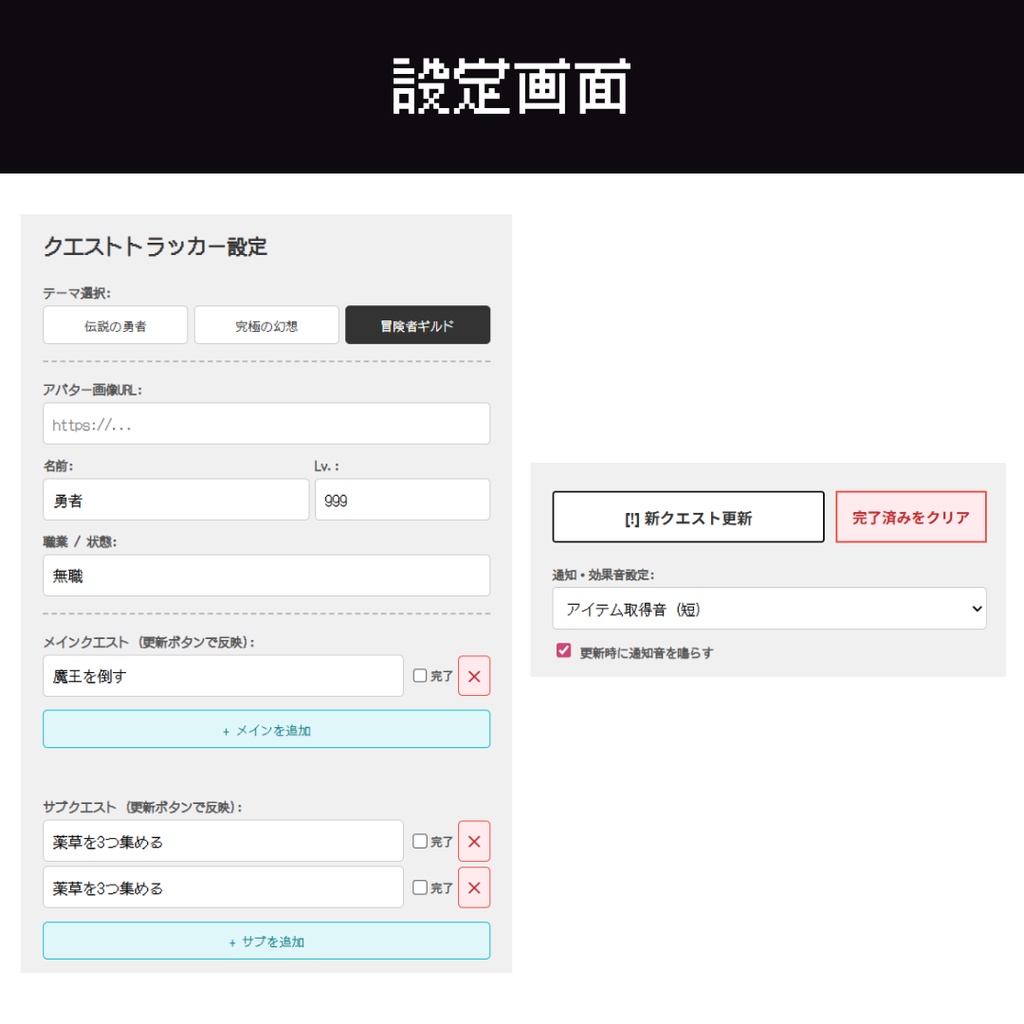Viewport: 1024px width, 1024px height.
Task: Mark 魔王を倒す quest as 完了
Action: [420, 675]
